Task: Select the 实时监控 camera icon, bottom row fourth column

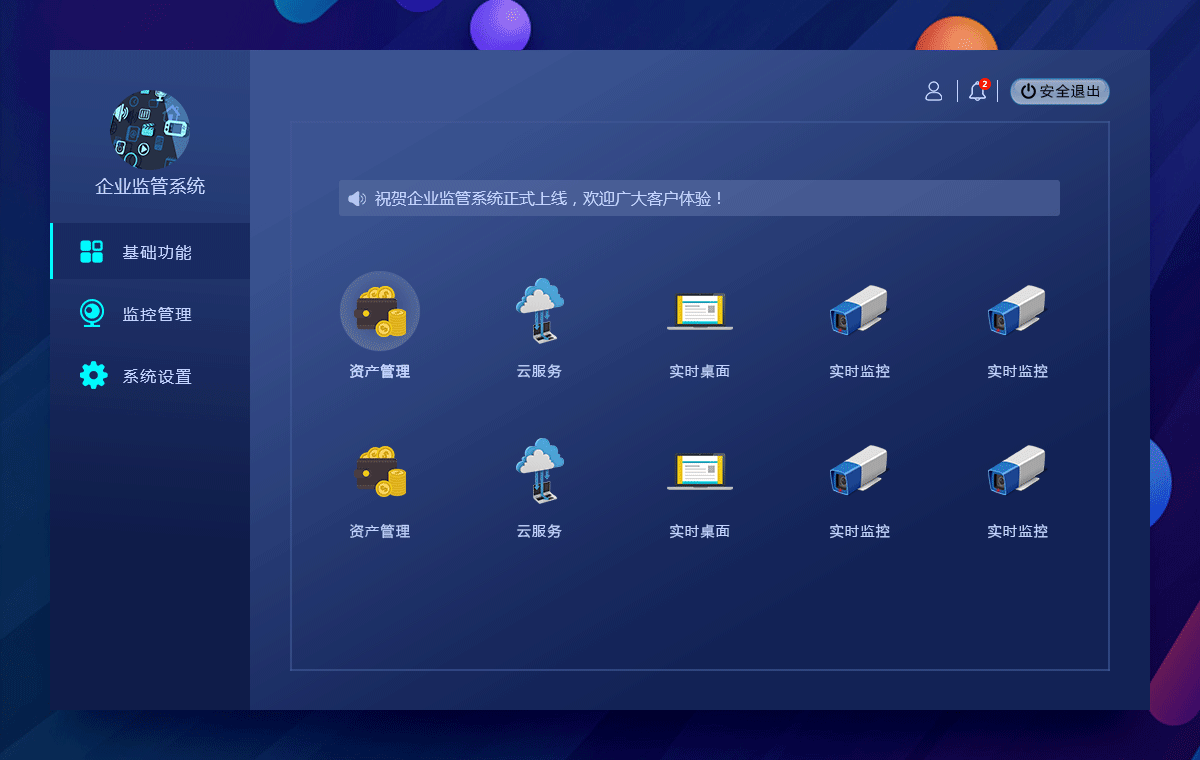Action: [x=859, y=470]
